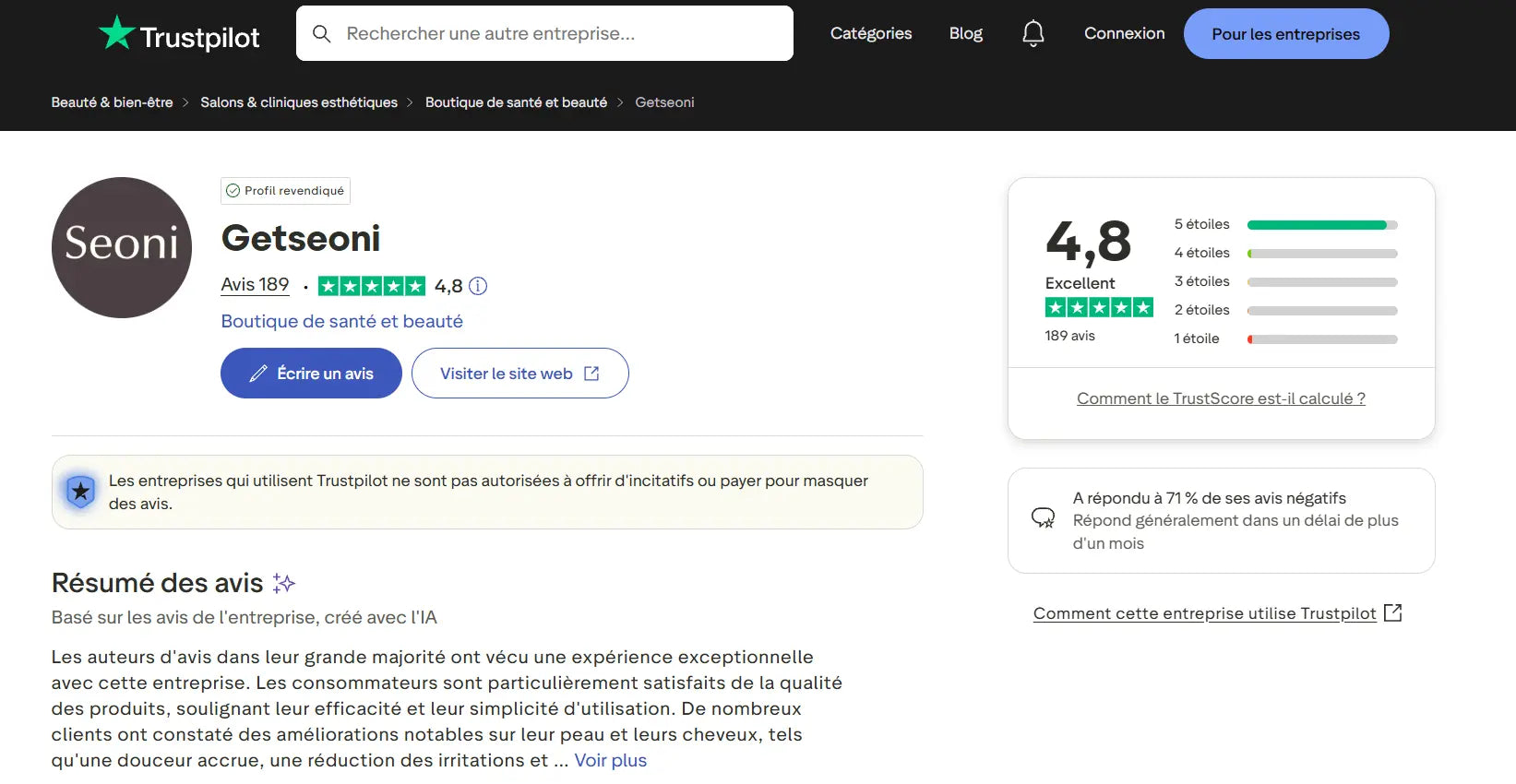1516x784 pixels.
Task: Click the 4 étoiles progress bar
Action: 1322,254
